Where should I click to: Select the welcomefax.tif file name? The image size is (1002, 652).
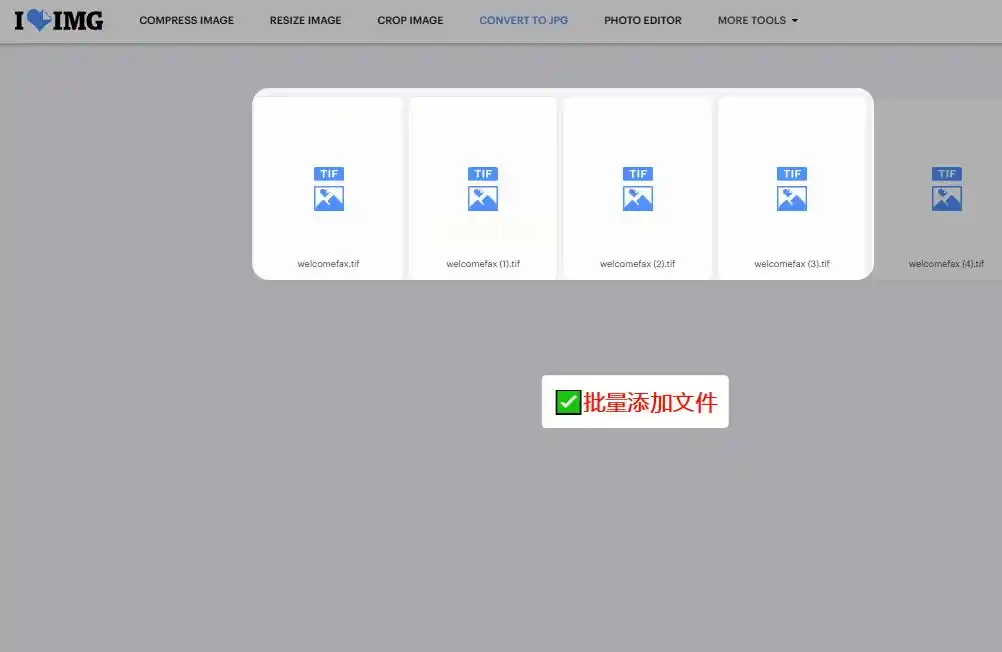click(328, 263)
